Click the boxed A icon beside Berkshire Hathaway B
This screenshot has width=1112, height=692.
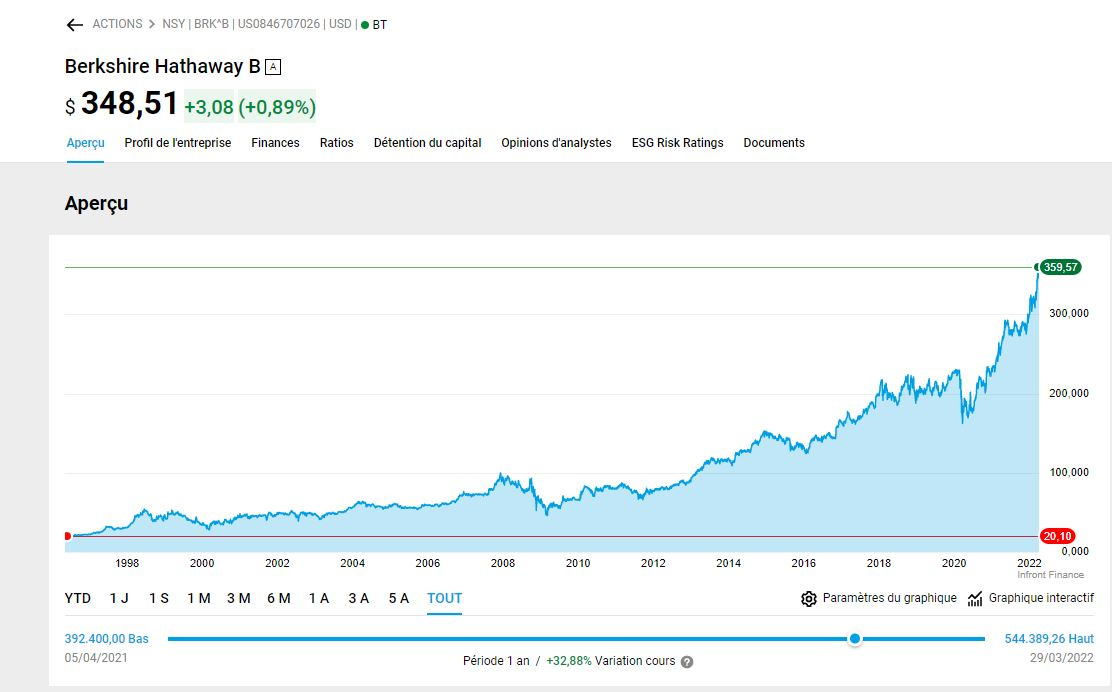point(273,67)
